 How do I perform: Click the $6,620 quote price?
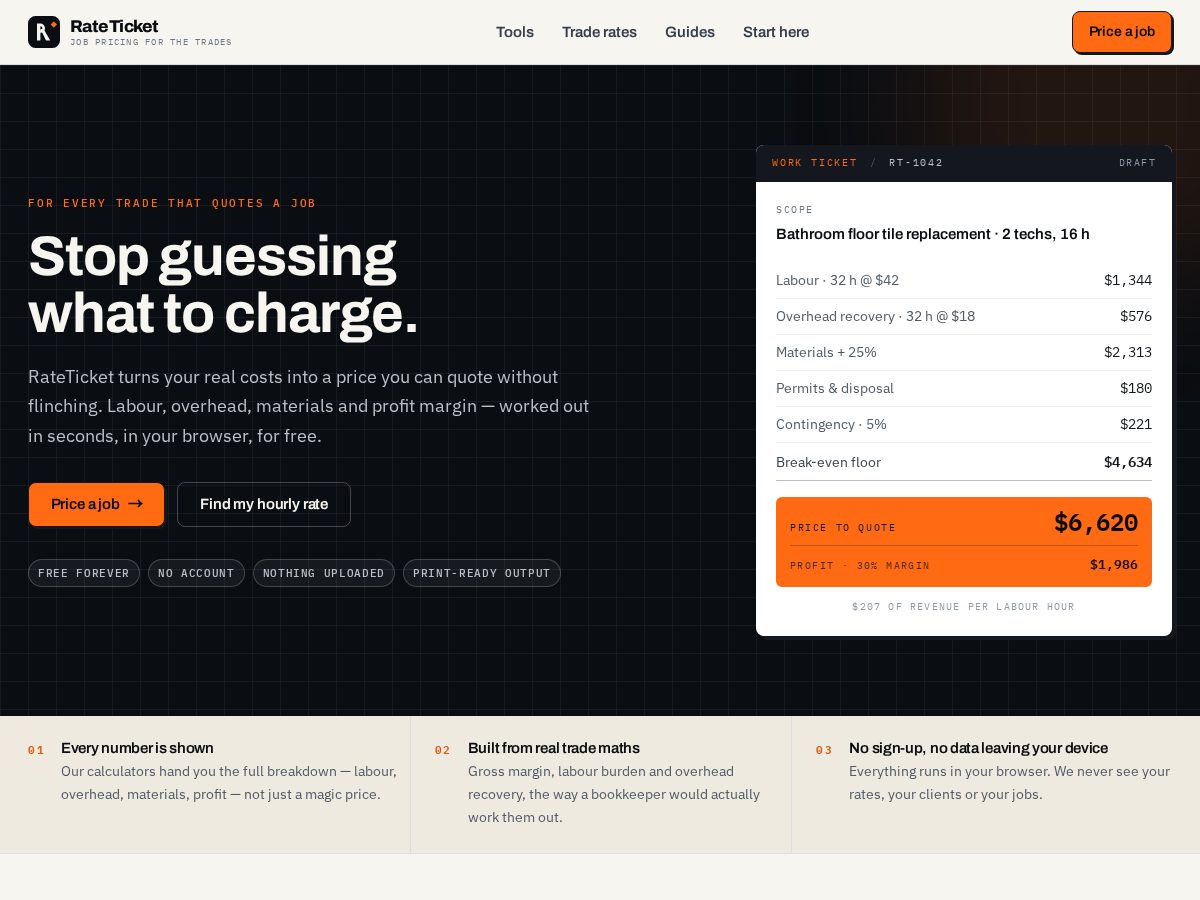[x=1096, y=523]
